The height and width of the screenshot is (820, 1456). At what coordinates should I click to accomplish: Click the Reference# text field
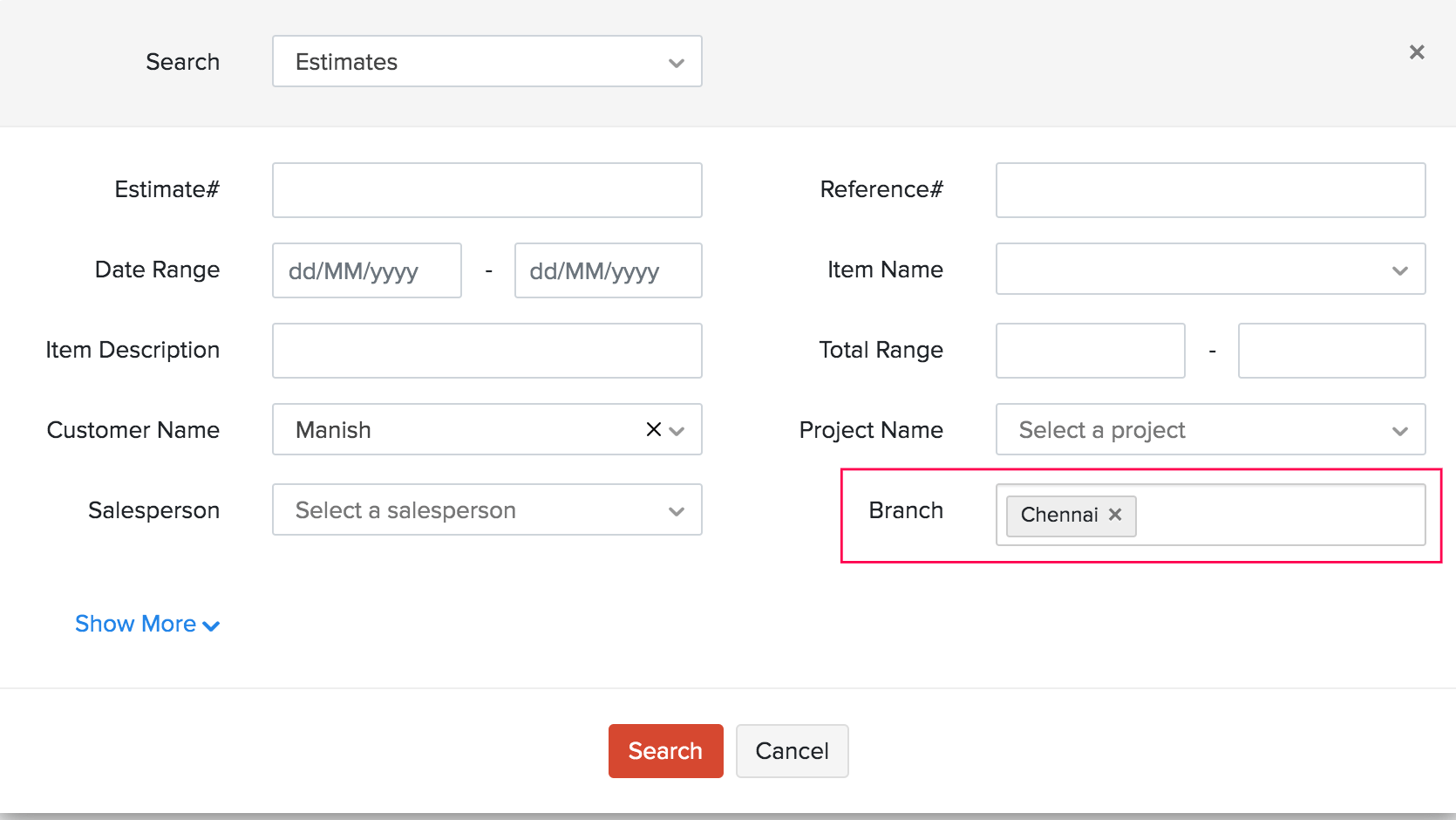click(1210, 190)
